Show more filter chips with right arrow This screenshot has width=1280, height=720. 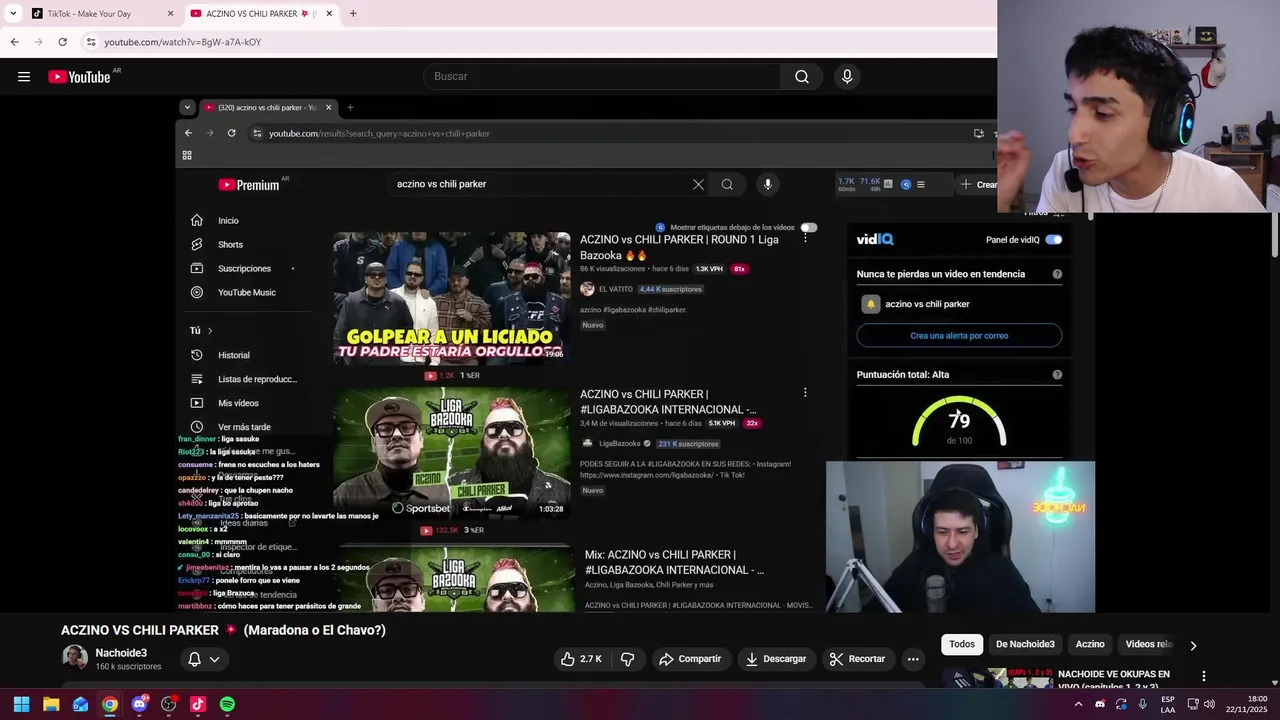coord(1193,645)
